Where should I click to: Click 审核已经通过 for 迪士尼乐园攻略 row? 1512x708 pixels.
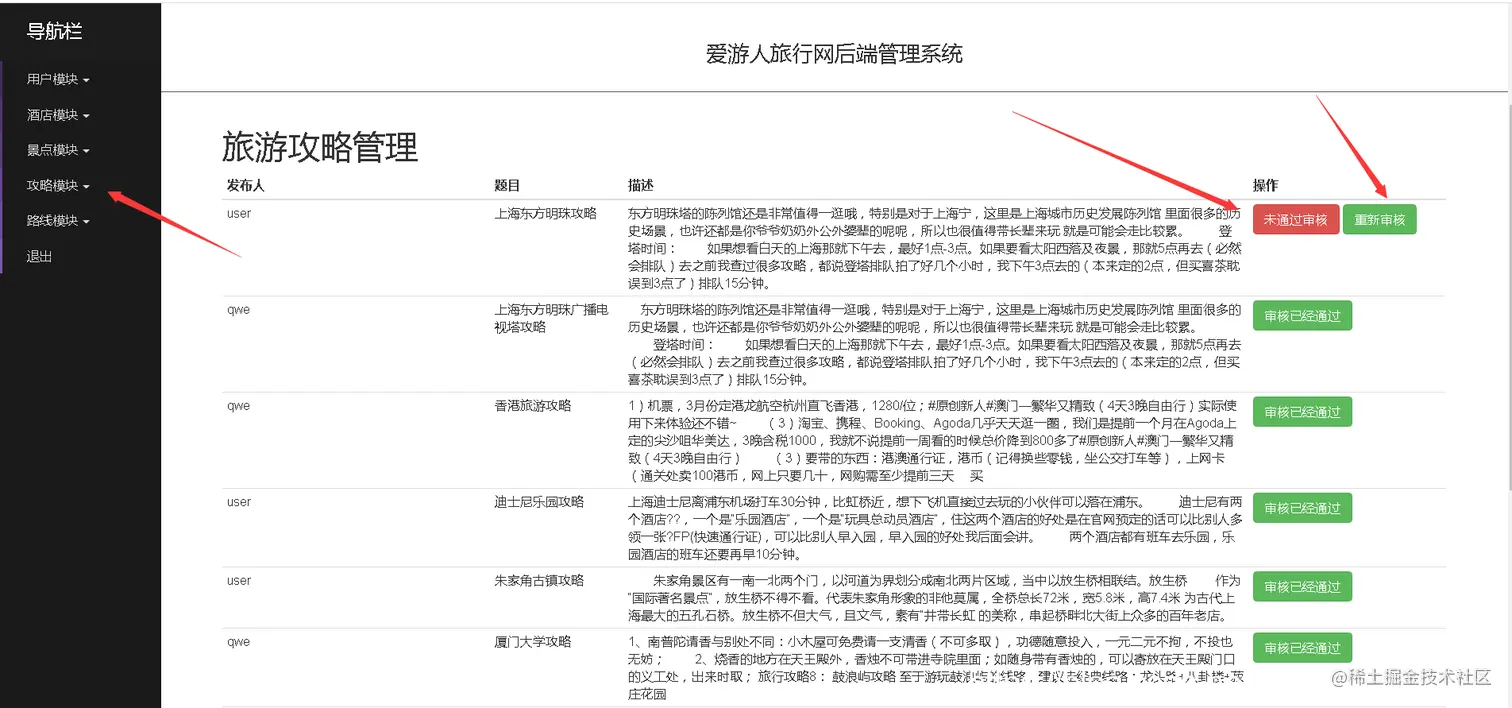pos(1302,508)
